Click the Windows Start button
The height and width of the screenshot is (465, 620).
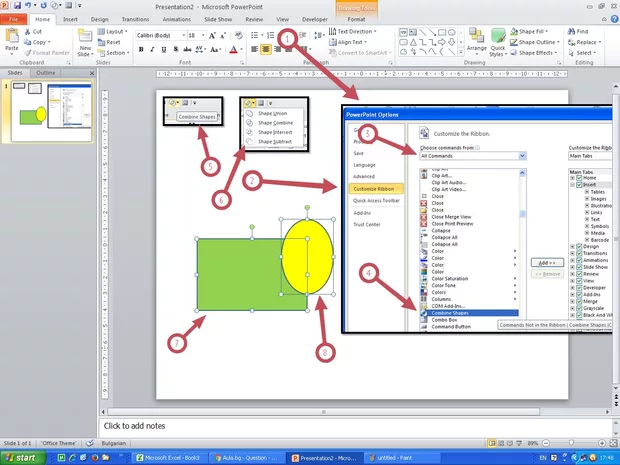tap(22, 457)
